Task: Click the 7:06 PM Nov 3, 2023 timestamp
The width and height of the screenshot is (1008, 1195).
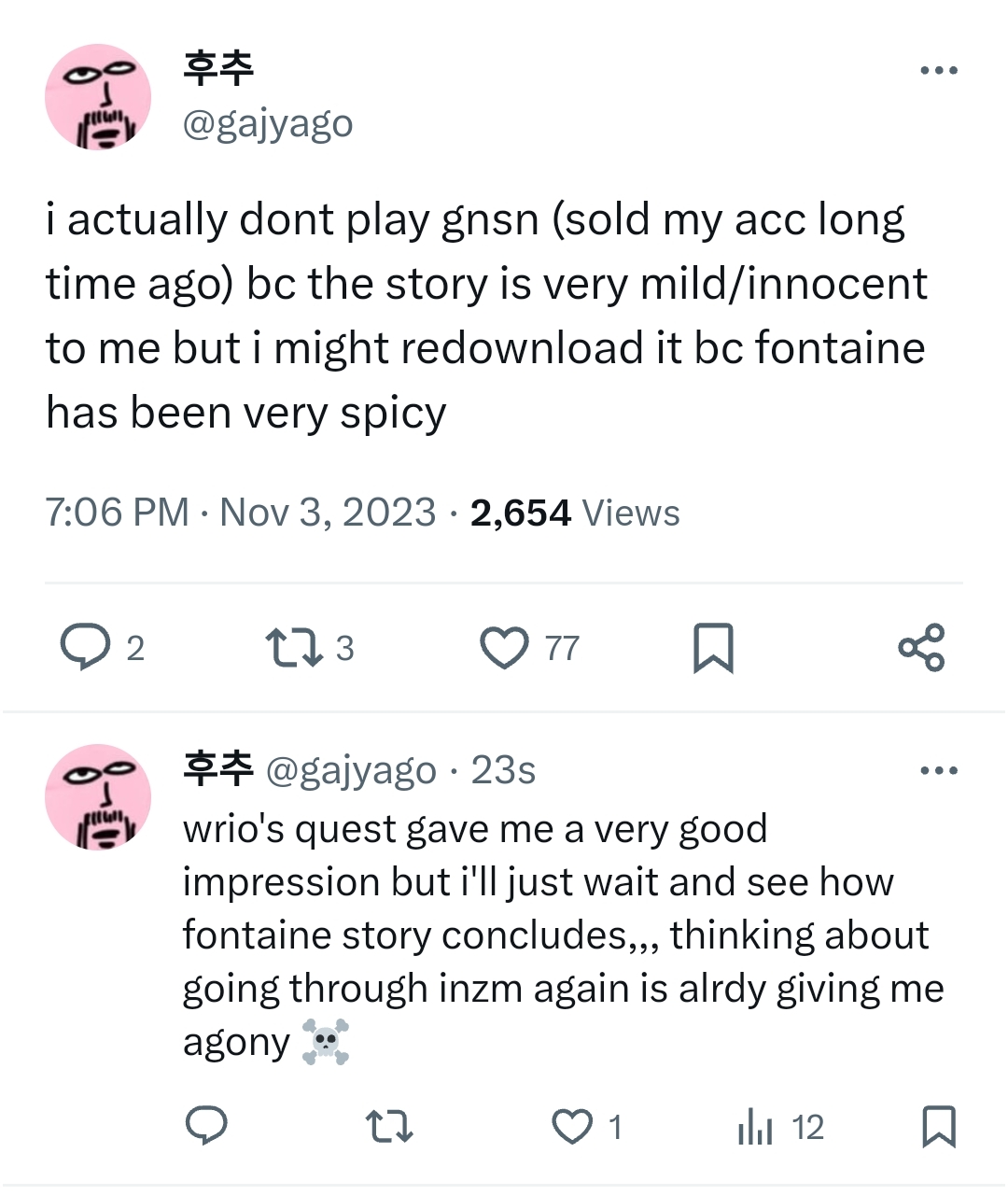Action: (241, 513)
